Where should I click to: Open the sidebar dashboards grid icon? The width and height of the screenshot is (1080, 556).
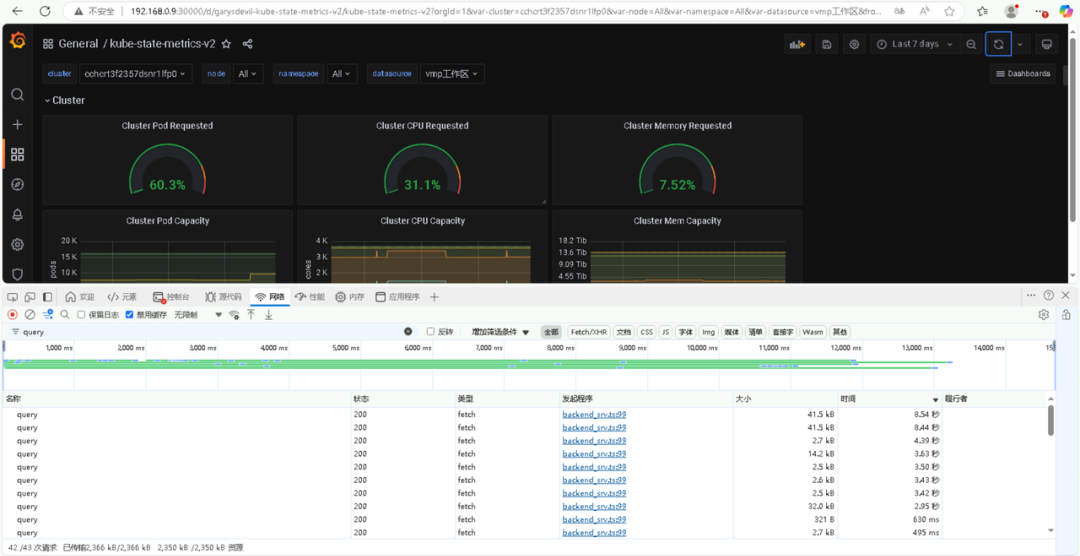[x=18, y=154]
